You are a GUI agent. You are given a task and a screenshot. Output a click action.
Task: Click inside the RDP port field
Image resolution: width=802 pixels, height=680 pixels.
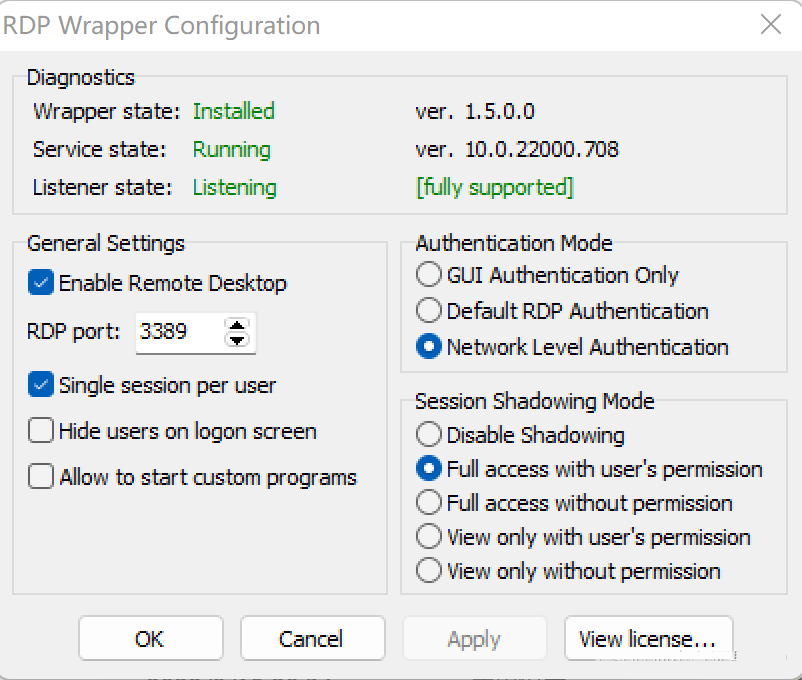pyautogui.click(x=175, y=332)
